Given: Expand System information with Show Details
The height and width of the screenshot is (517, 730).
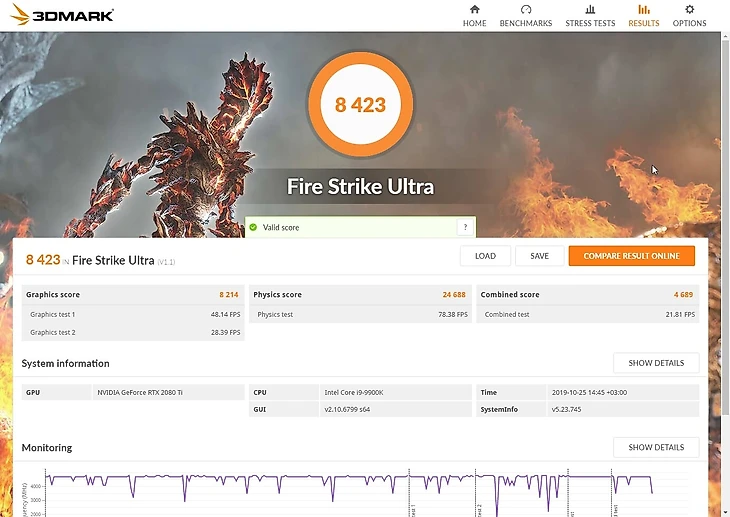Looking at the screenshot, I should pos(656,363).
